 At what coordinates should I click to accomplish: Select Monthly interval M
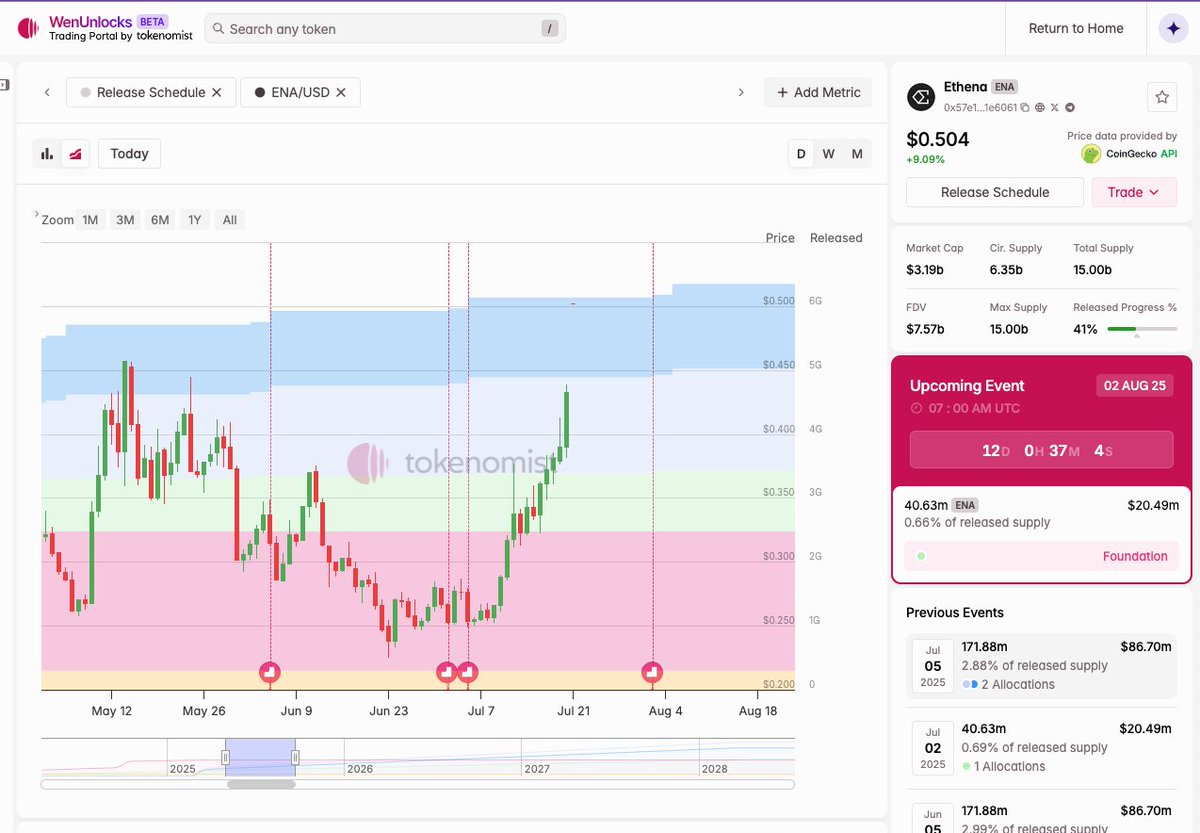click(857, 154)
